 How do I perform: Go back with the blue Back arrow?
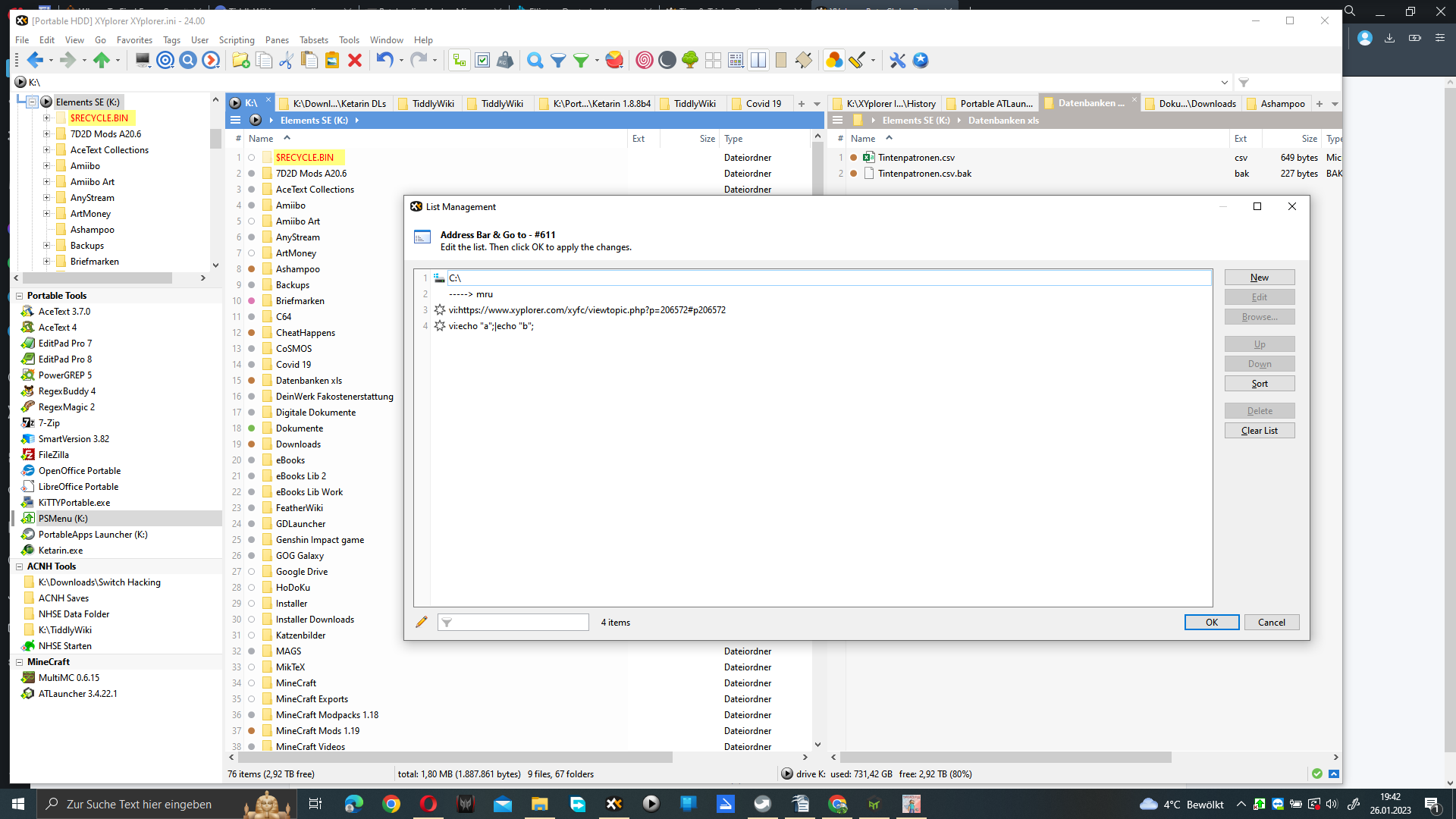[35, 61]
